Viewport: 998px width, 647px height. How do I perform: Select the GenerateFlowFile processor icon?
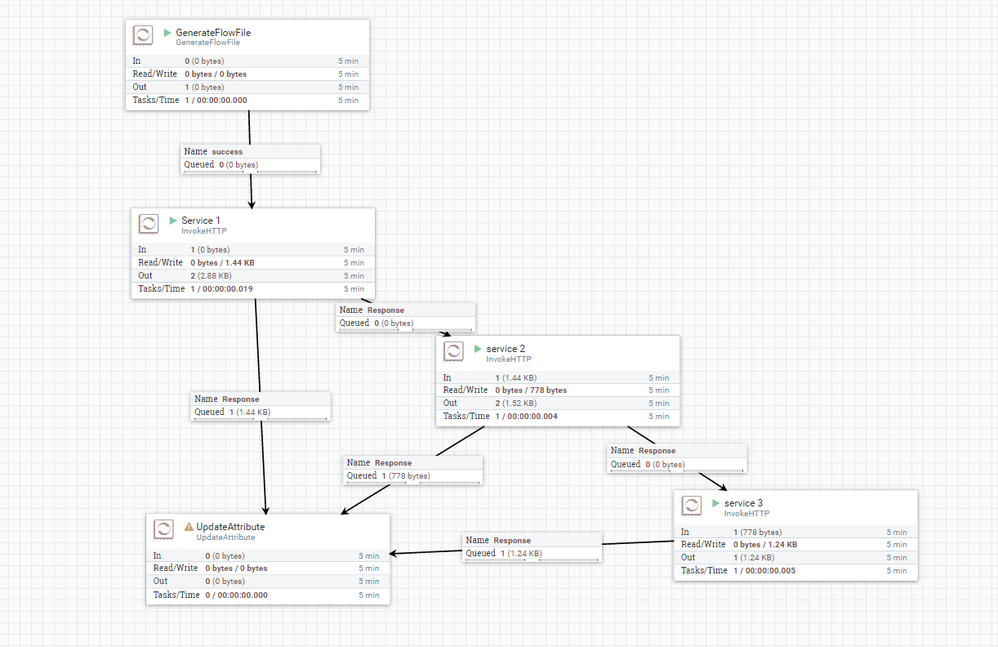143,33
